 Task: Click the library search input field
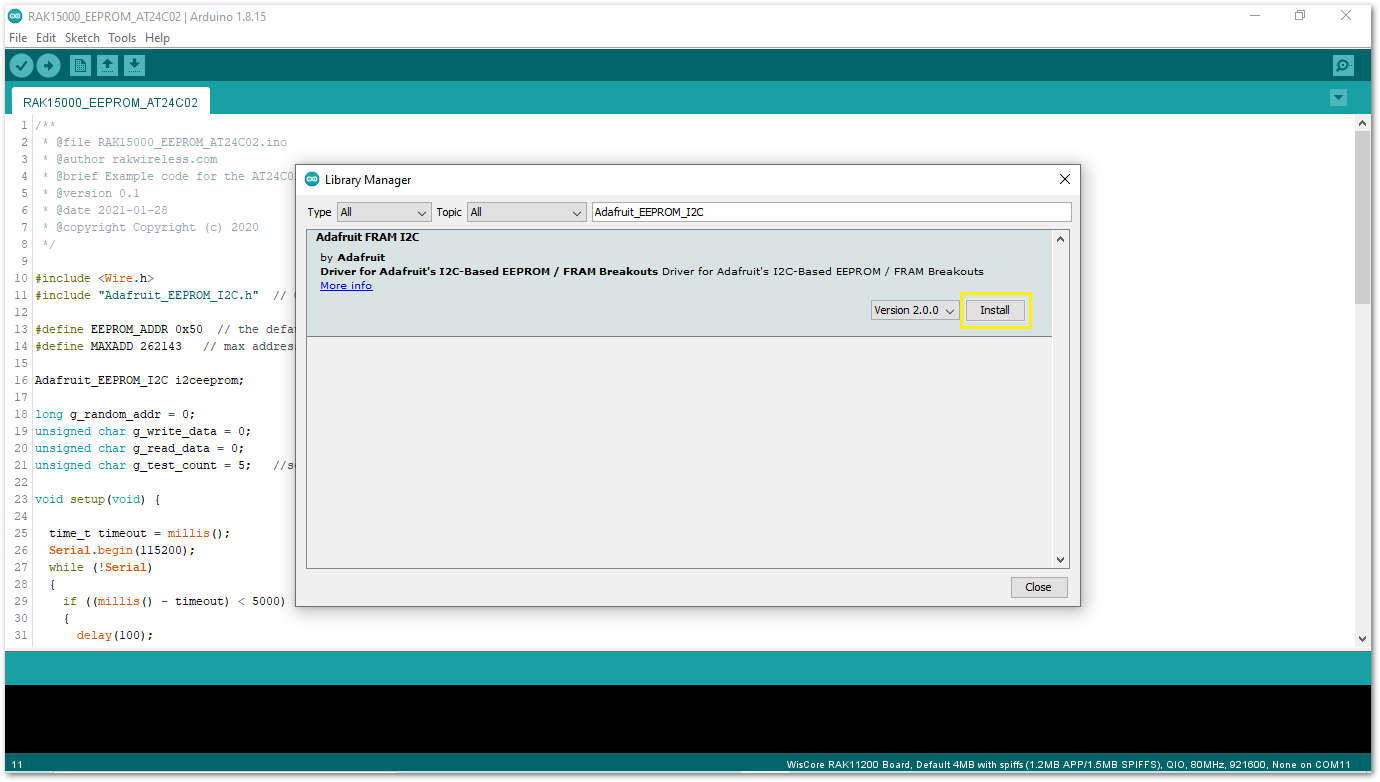pos(831,212)
